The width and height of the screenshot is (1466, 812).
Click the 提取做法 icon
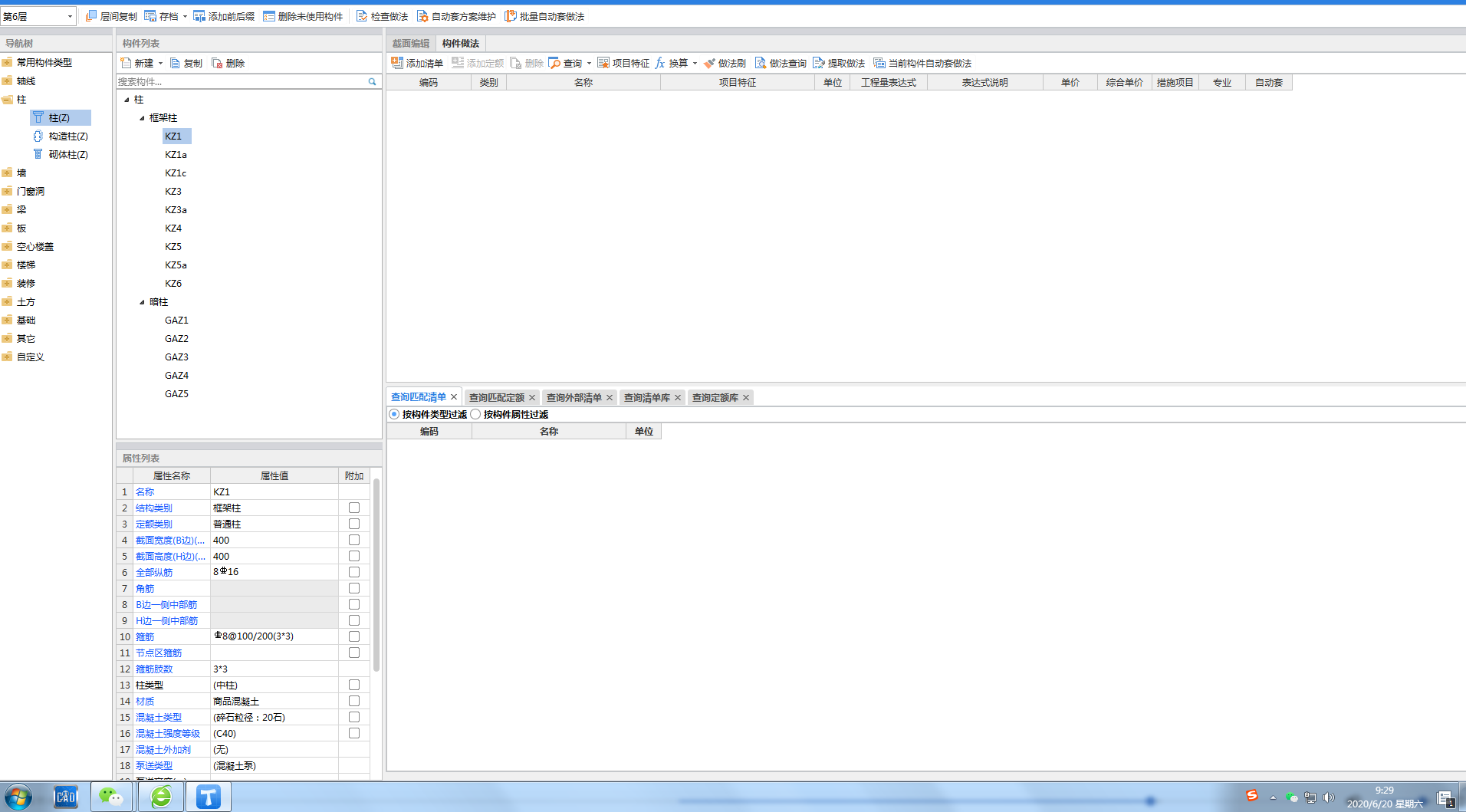pyautogui.click(x=819, y=63)
